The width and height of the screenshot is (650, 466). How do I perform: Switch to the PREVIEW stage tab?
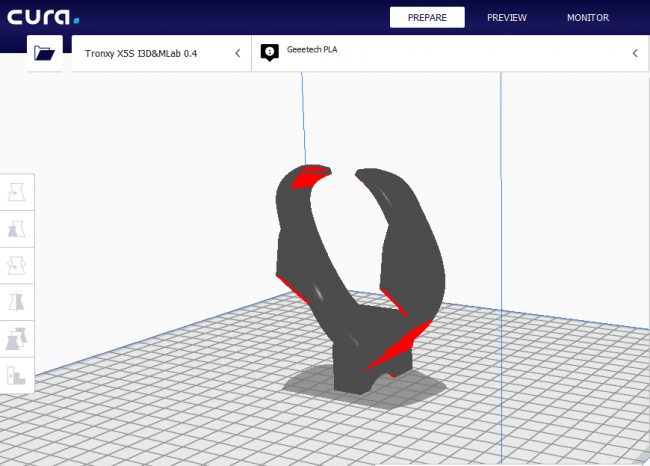point(507,17)
